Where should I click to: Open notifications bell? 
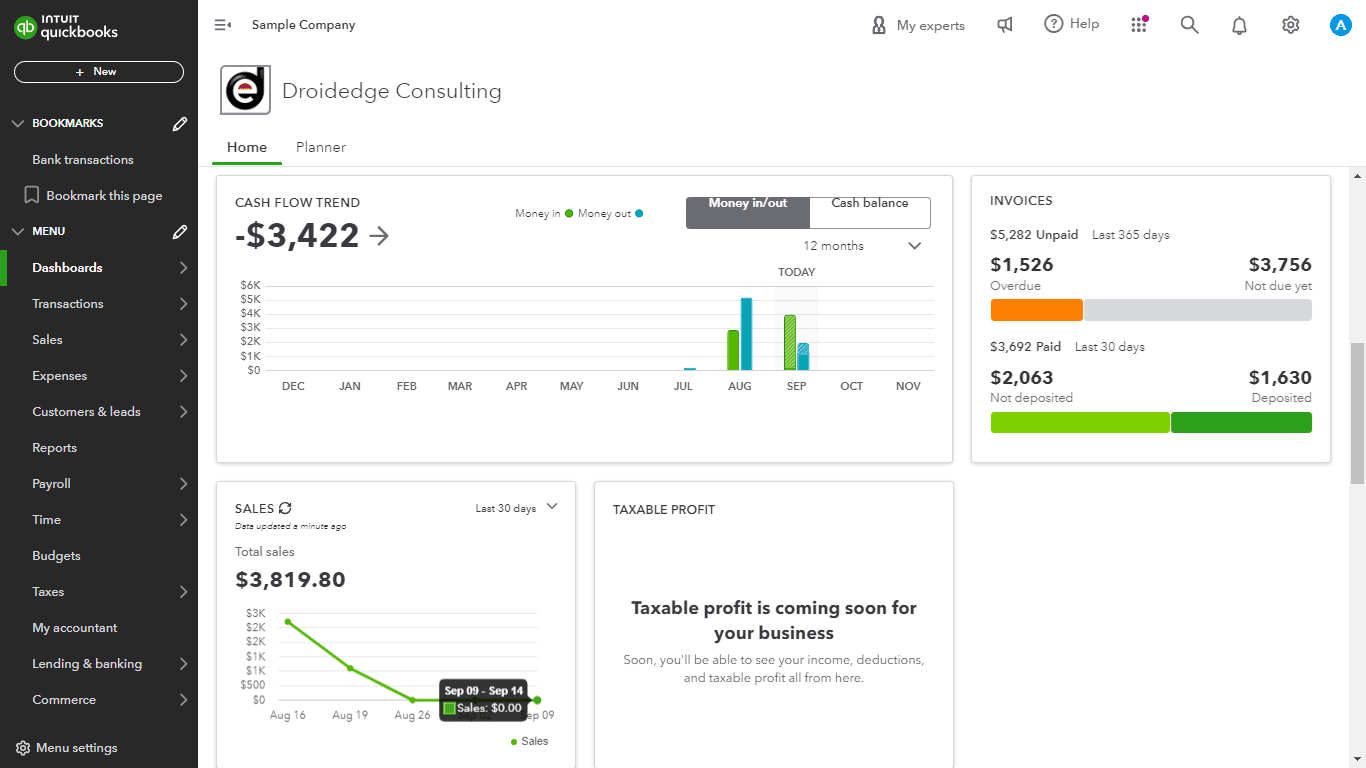1239,25
